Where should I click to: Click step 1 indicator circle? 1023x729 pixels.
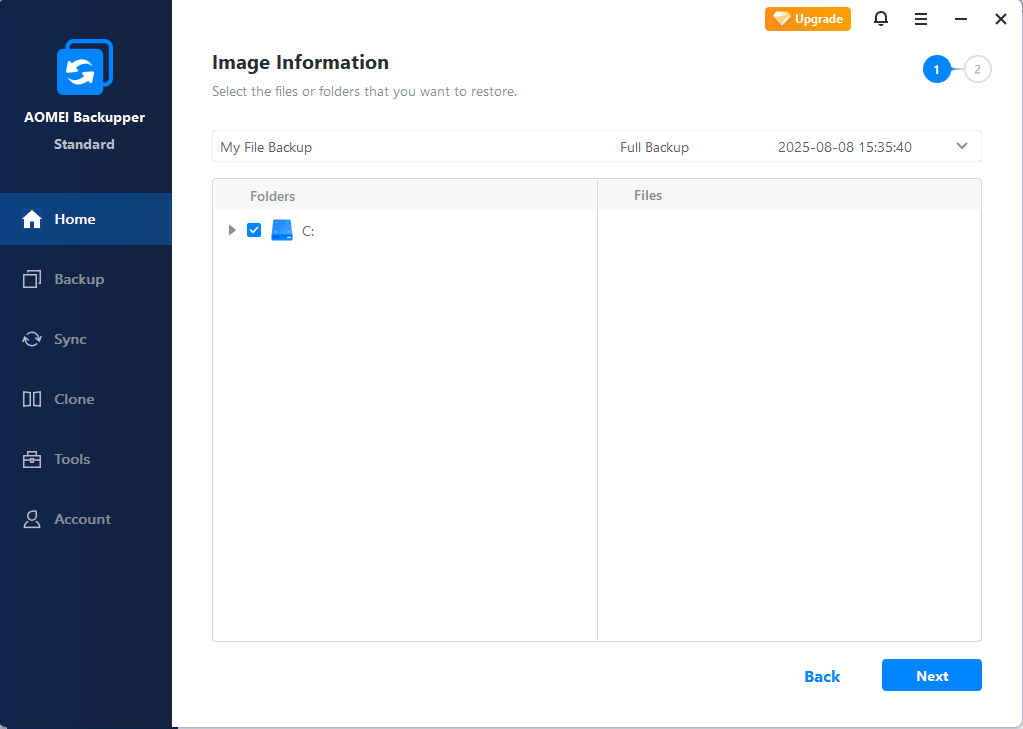pyautogui.click(x=937, y=69)
